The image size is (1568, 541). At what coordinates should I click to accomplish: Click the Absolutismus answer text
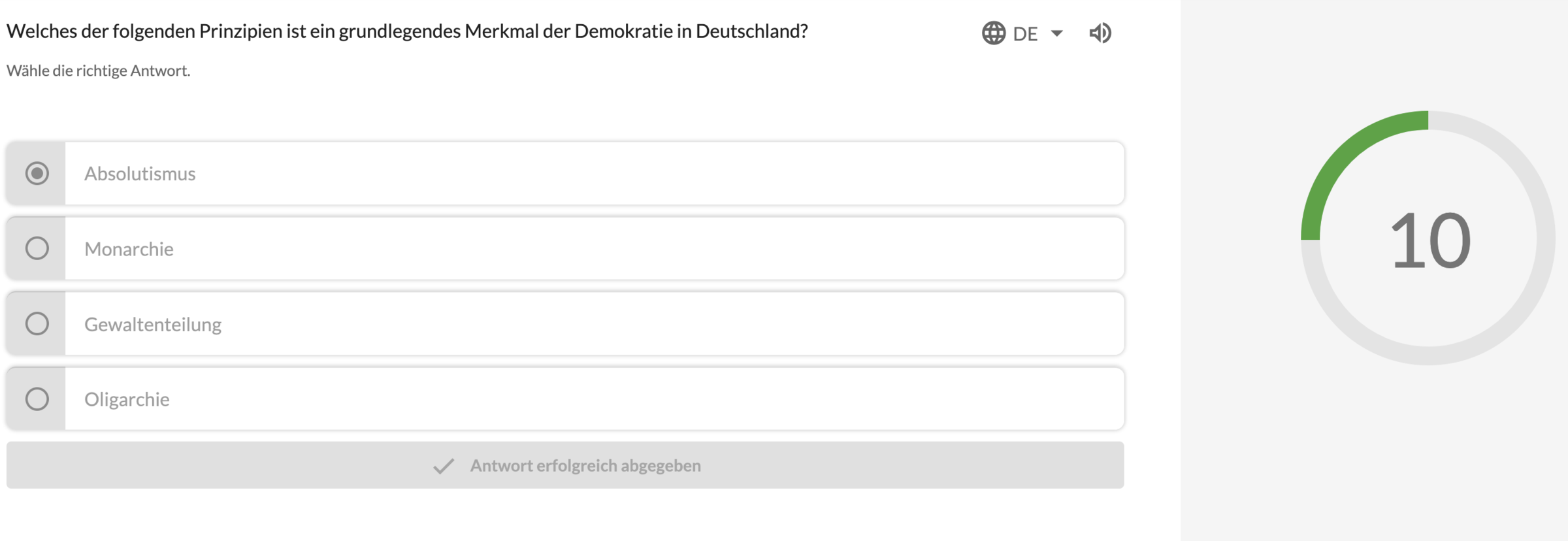pos(140,174)
